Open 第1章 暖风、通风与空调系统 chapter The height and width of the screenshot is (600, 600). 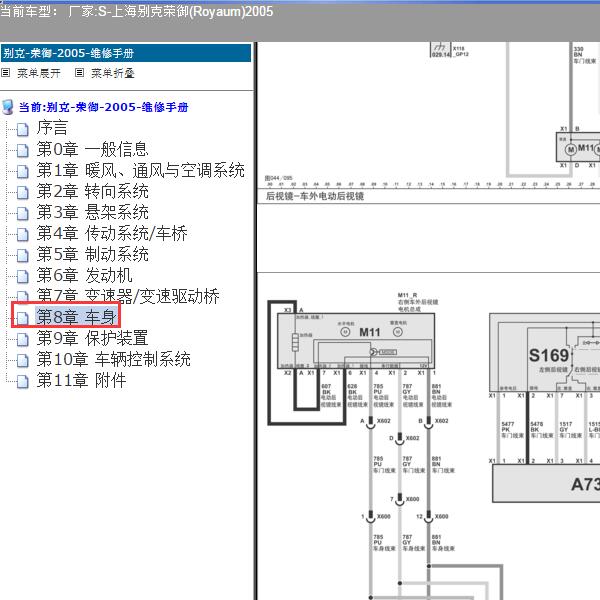pos(141,170)
